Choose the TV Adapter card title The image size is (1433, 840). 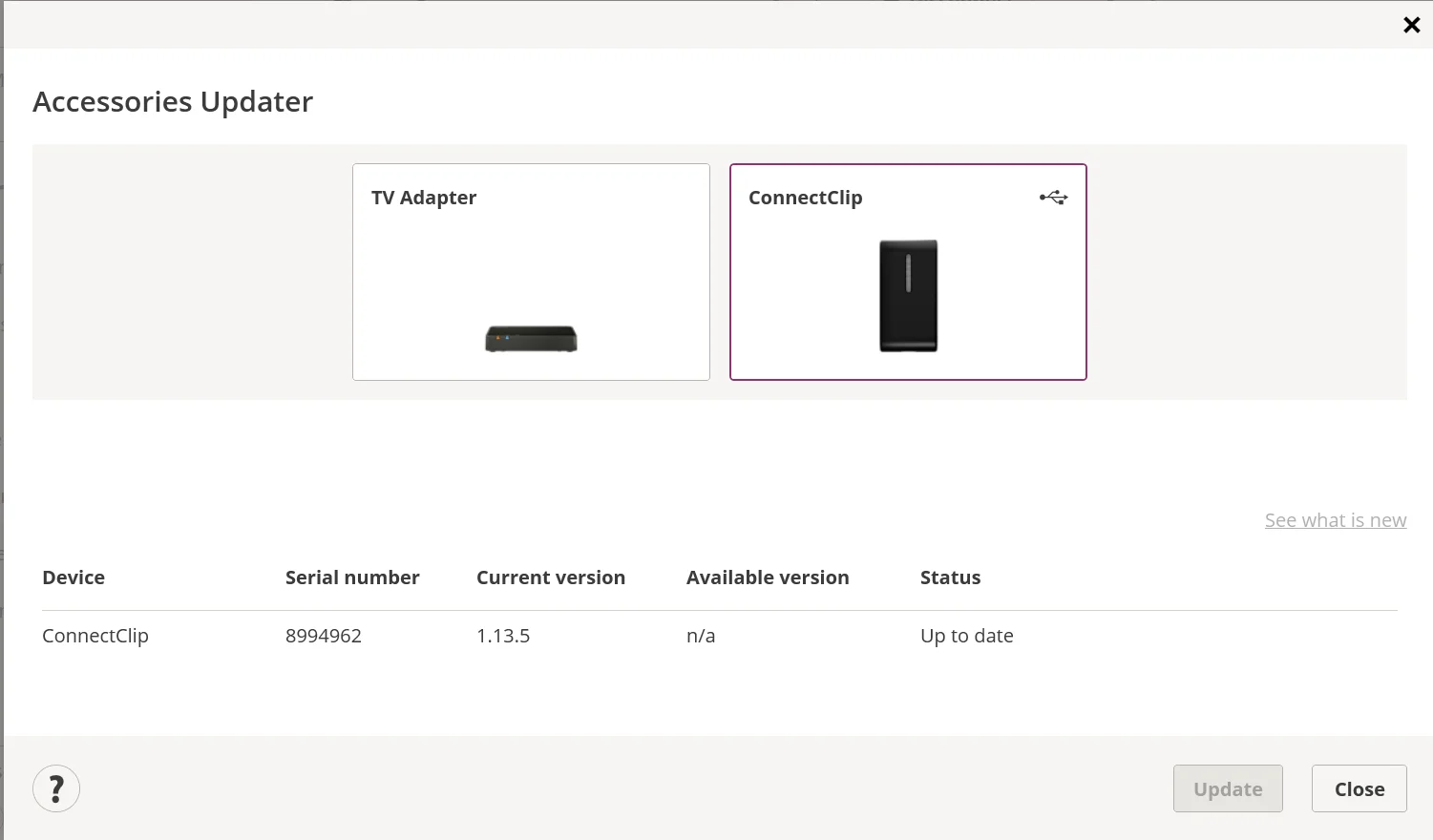click(x=424, y=198)
